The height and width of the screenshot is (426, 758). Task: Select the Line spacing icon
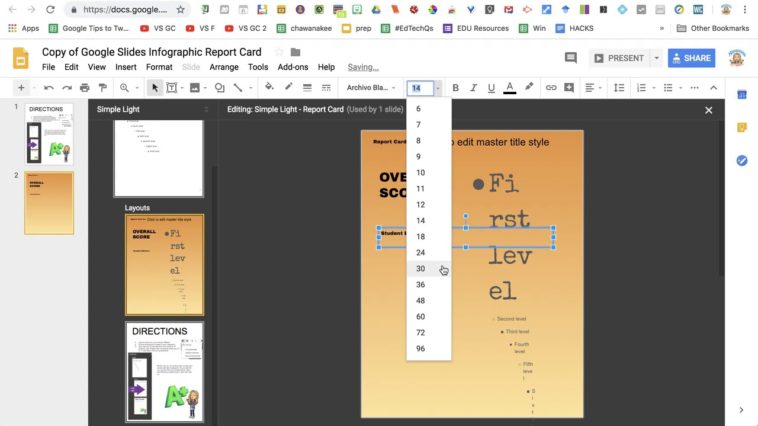pos(616,88)
